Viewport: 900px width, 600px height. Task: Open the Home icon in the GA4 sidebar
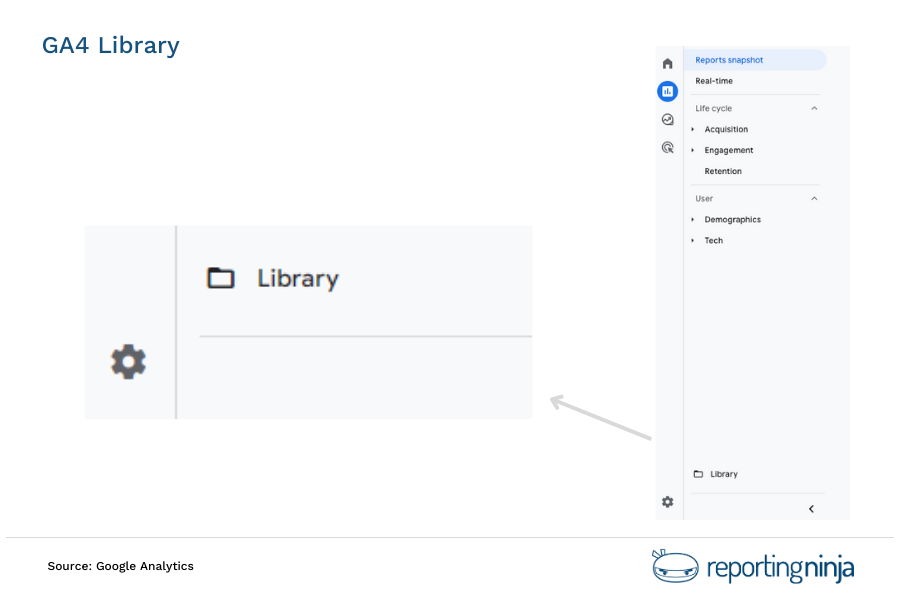coord(667,63)
